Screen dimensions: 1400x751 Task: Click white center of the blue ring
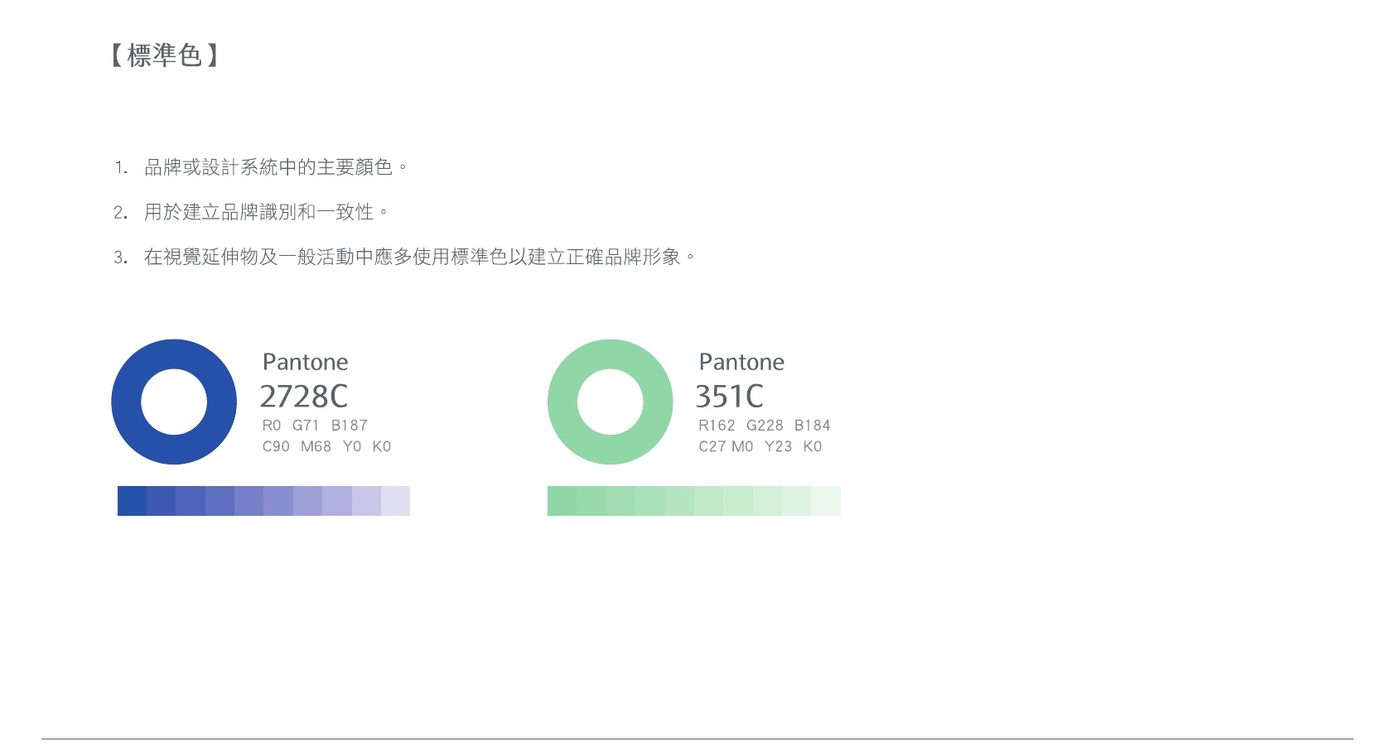[174, 402]
